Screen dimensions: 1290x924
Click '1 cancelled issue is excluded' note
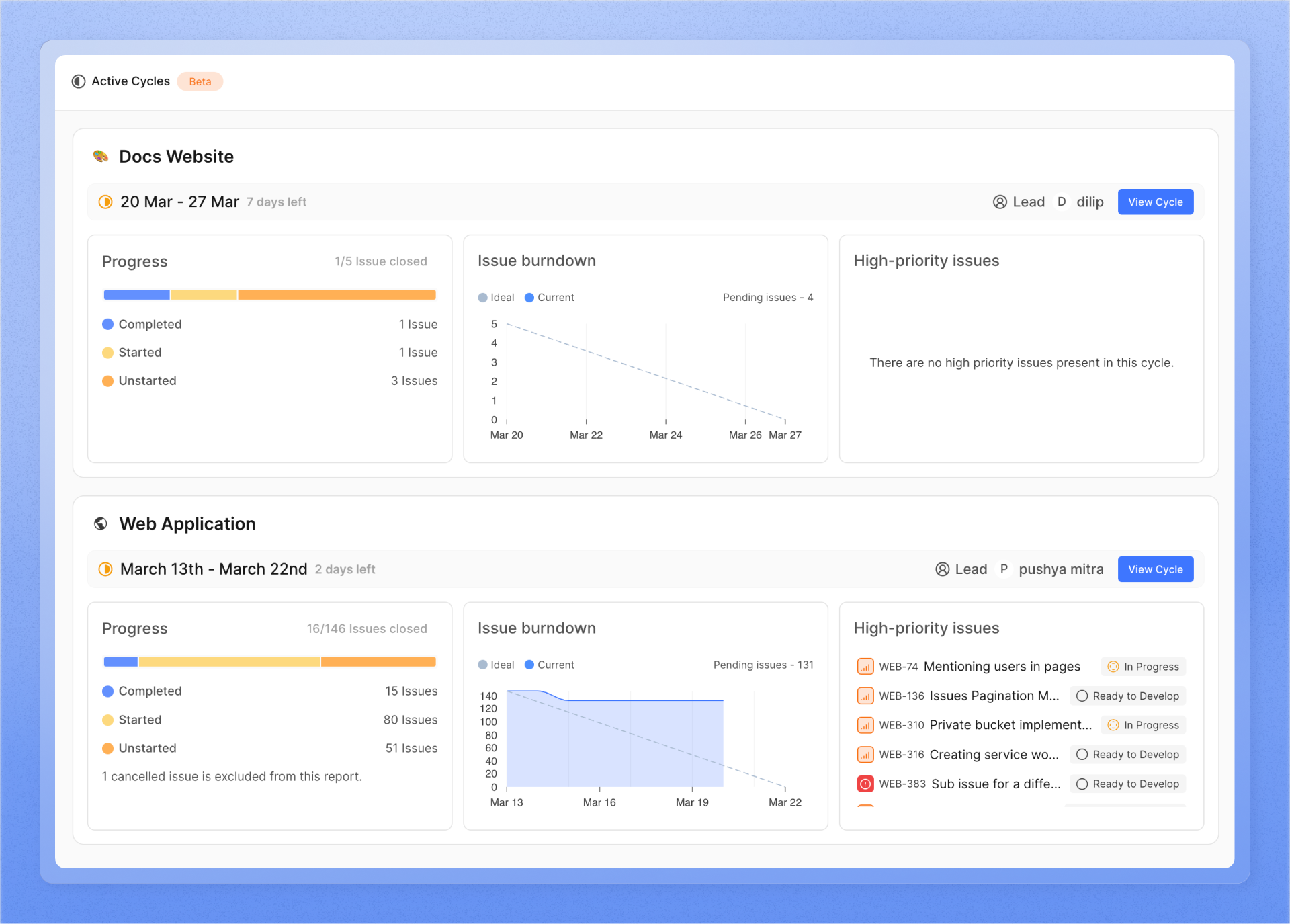pyautogui.click(x=232, y=777)
